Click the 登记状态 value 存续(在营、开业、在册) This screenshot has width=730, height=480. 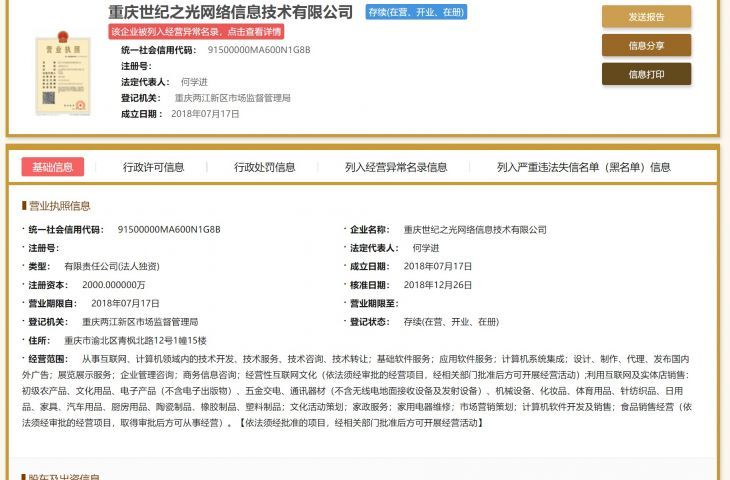(x=451, y=322)
